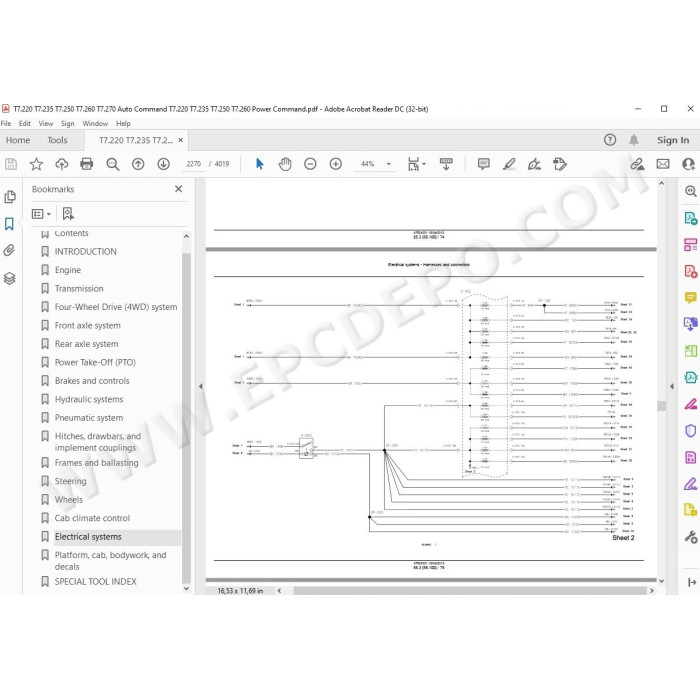Screen dimensions: 700x700
Task: Bookmark the file with the star icon
Action: pos(36,164)
